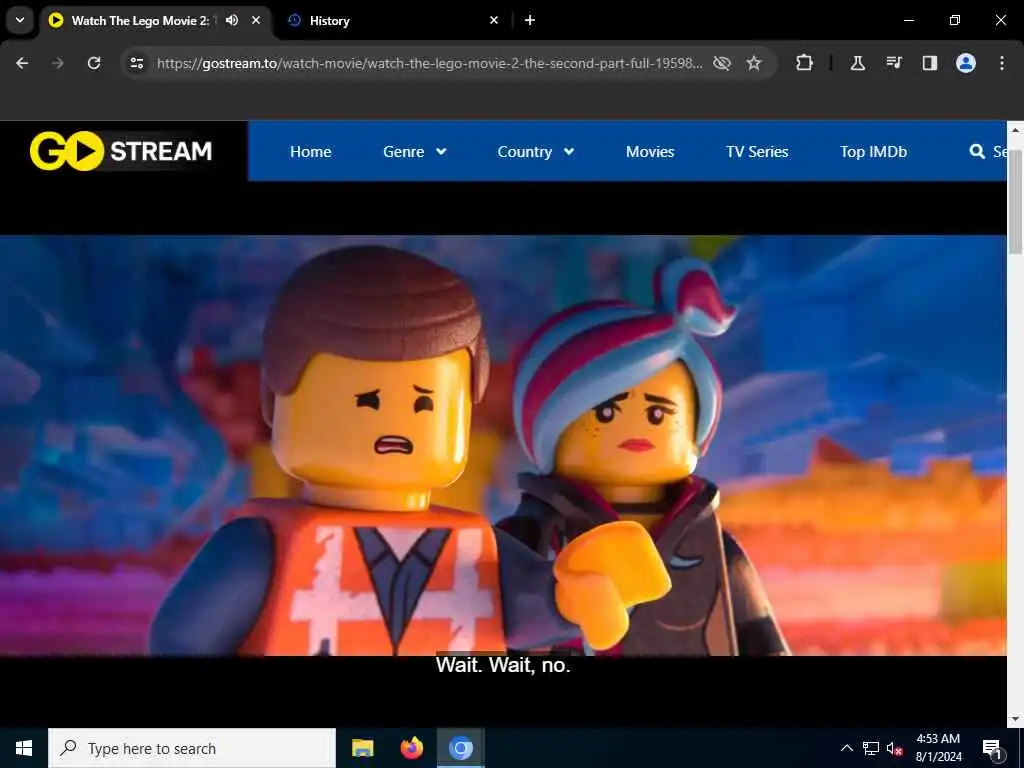Open the profile avatar menu
The width and height of the screenshot is (1024, 768).
(x=965, y=63)
